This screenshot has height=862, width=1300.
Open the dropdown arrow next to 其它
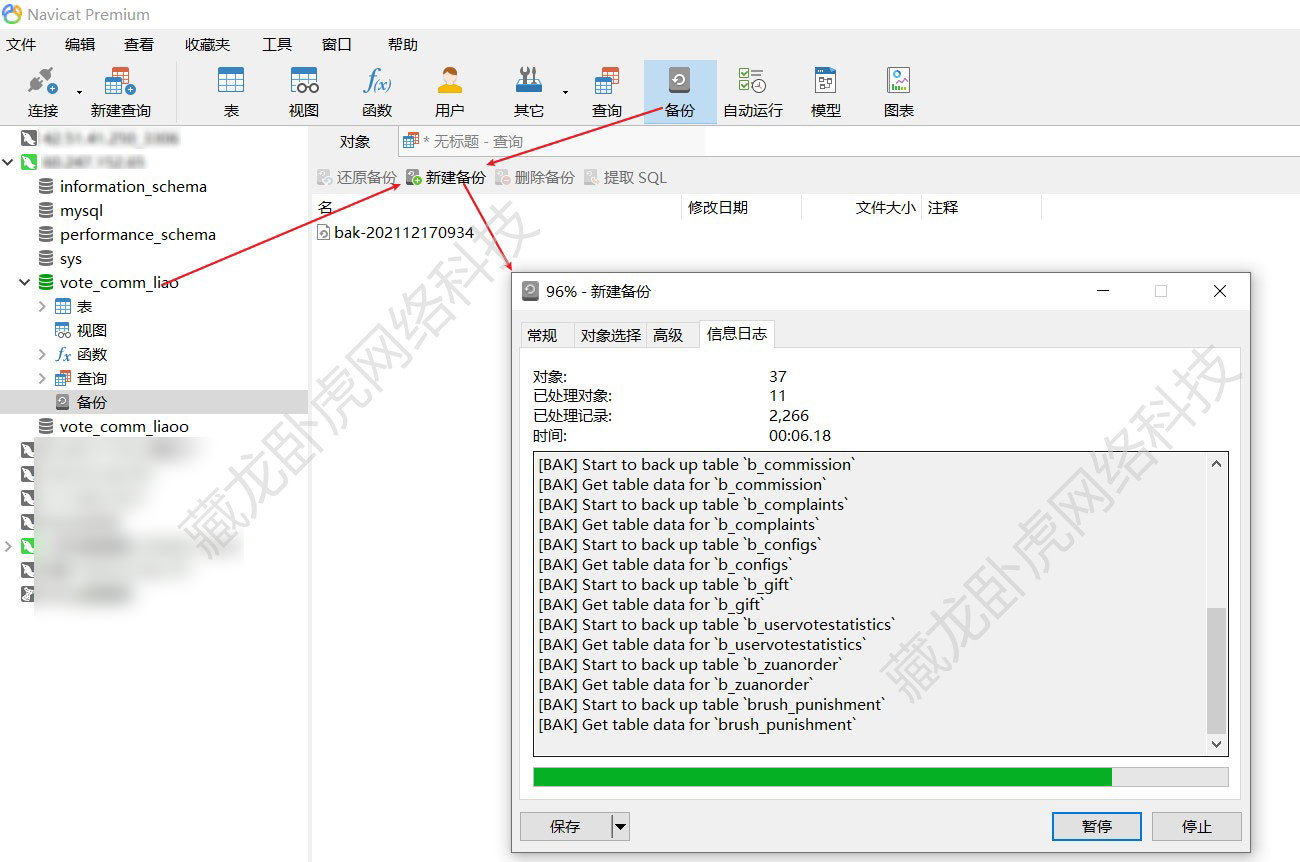(565, 92)
